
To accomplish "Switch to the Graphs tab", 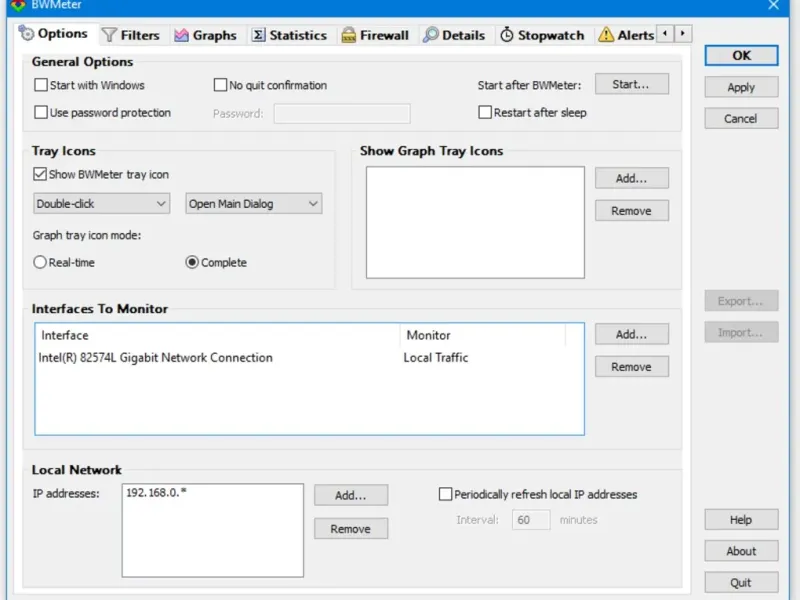I will click(206, 35).
